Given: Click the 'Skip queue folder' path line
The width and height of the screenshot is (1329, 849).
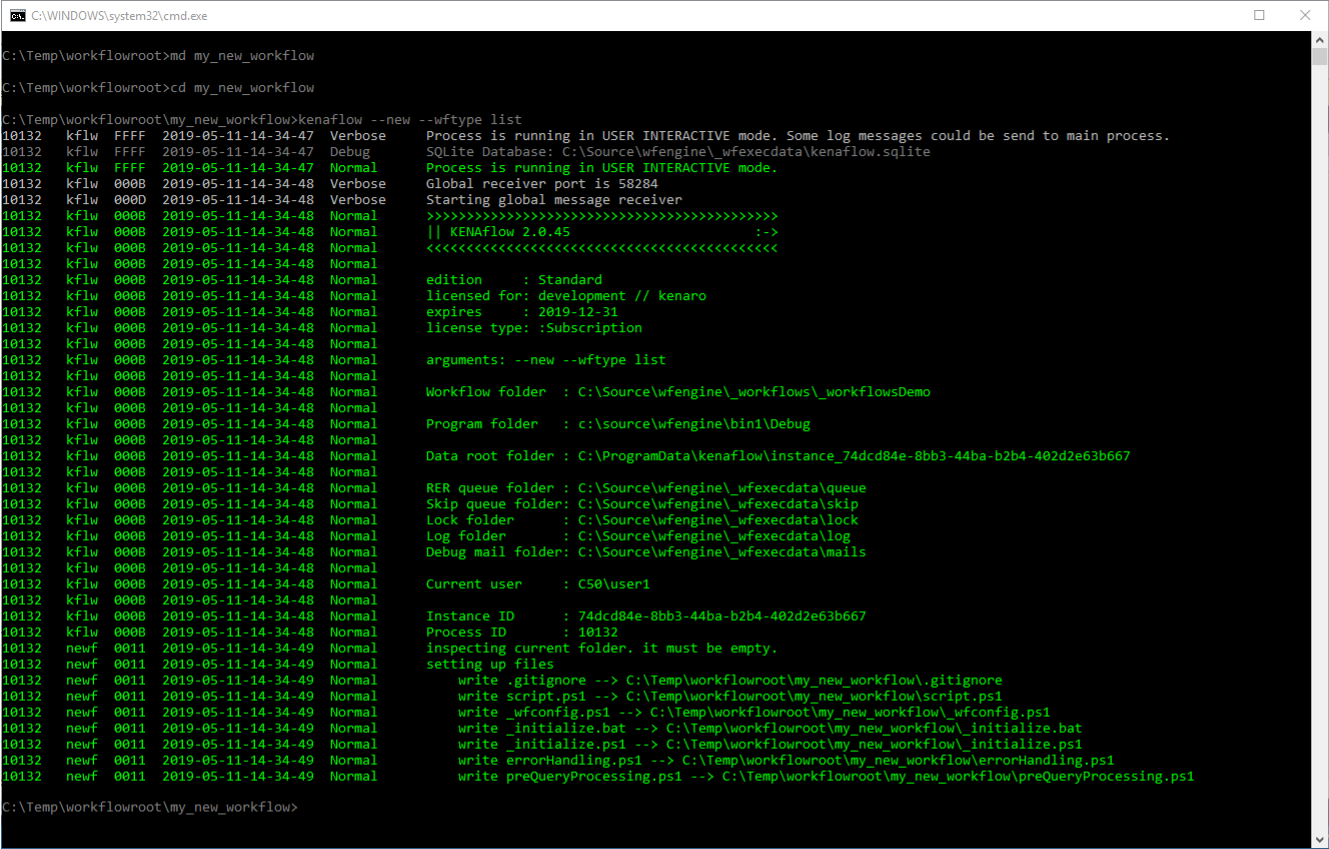Looking at the screenshot, I should tap(642, 504).
